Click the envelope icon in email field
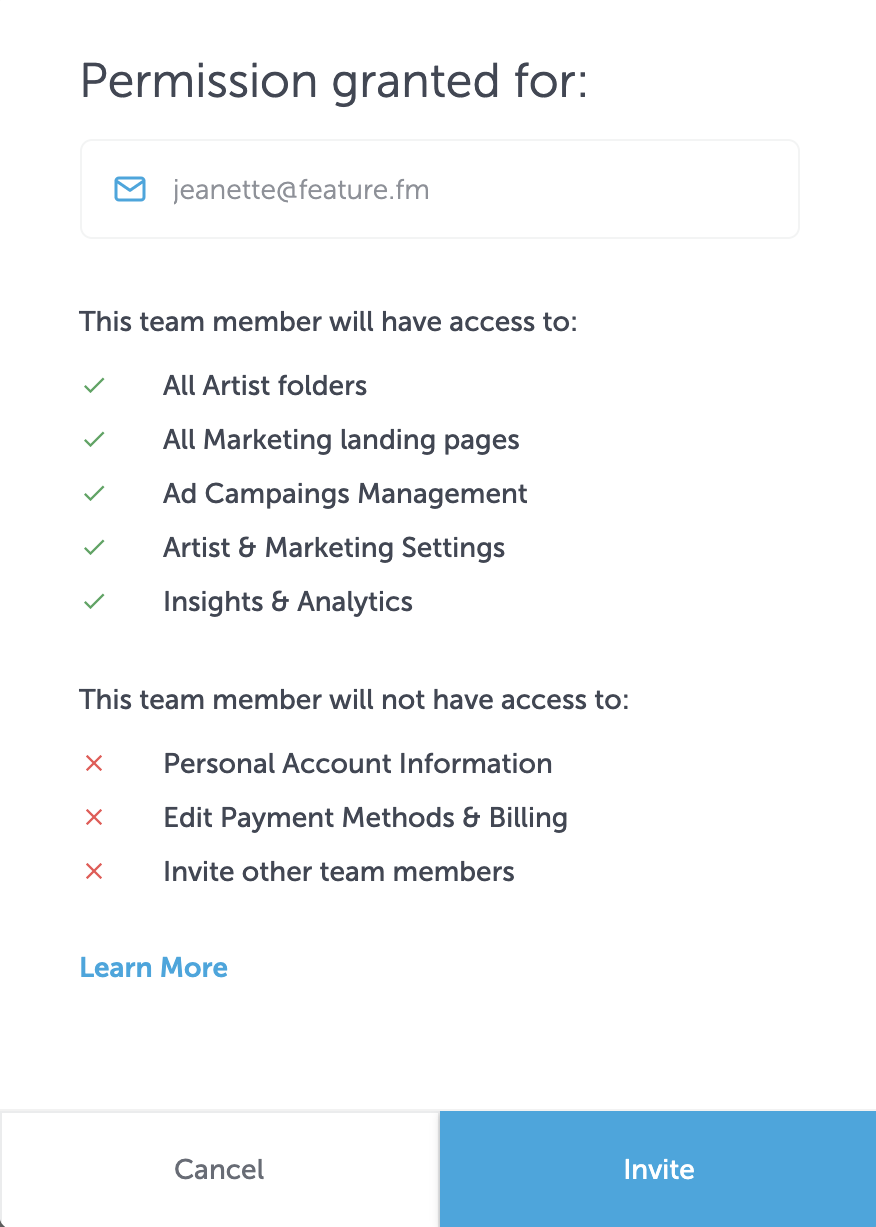The height and width of the screenshot is (1227, 876). tap(130, 189)
